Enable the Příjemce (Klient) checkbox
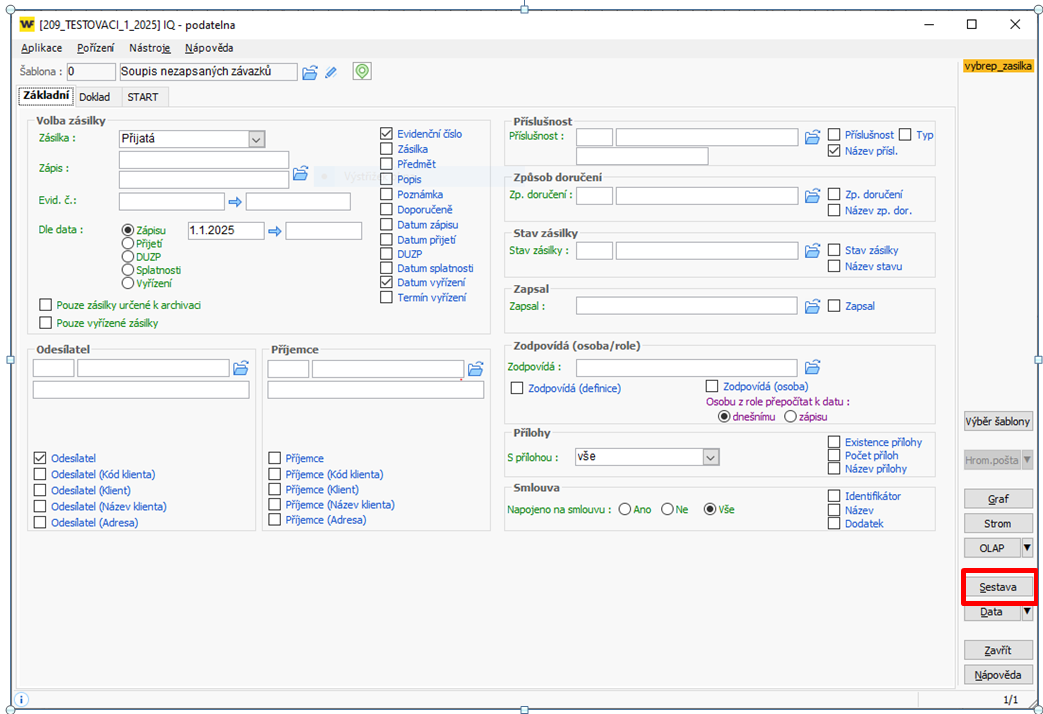The image size is (1043, 714). coord(275,489)
